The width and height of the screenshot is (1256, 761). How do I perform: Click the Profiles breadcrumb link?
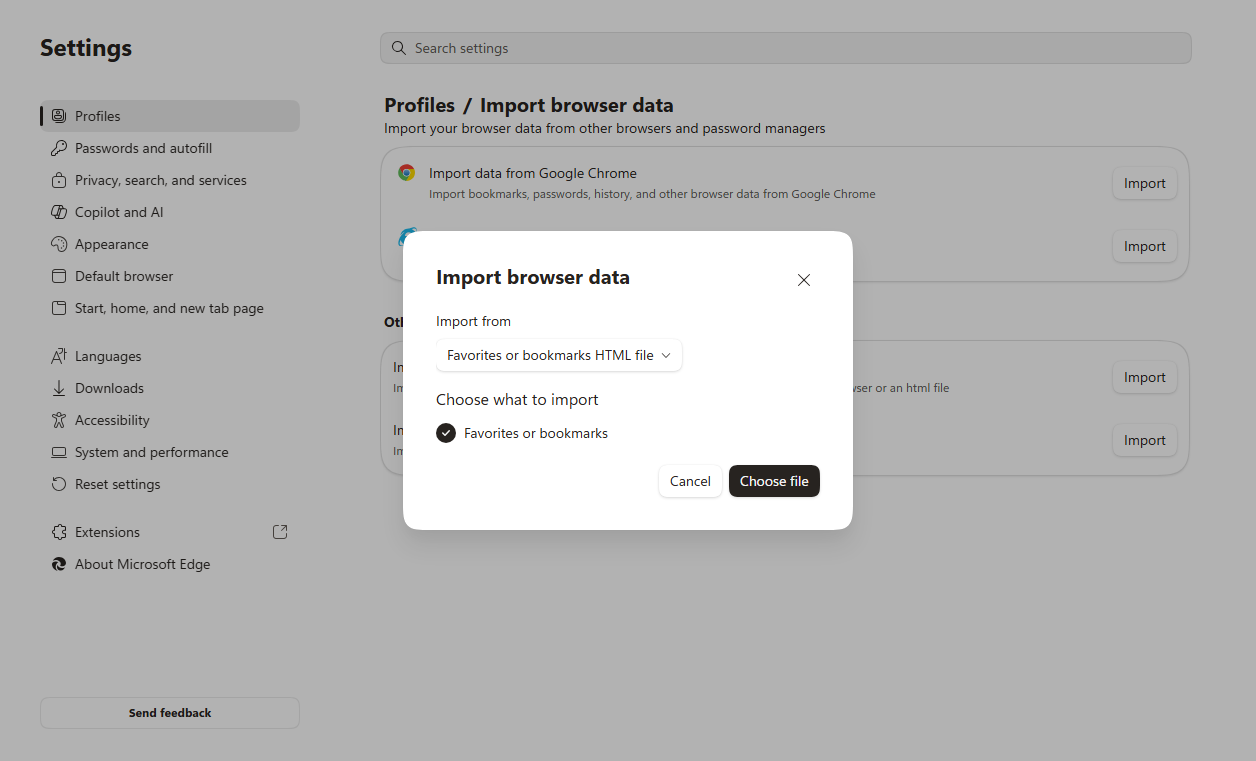click(419, 105)
